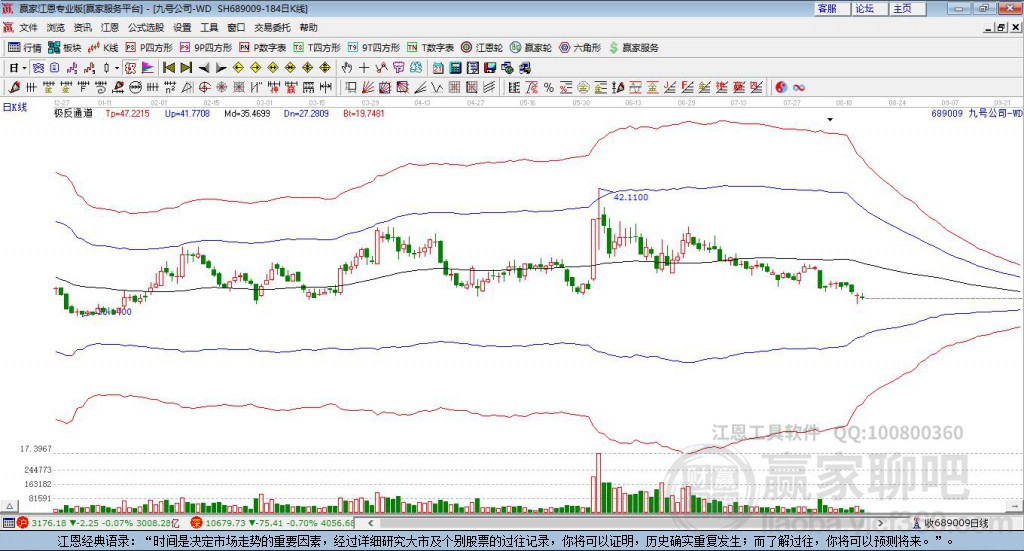Screen dimensions: 1024x551
Task: Select the Gann fan red rays tool
Action: tap(368, 87)
